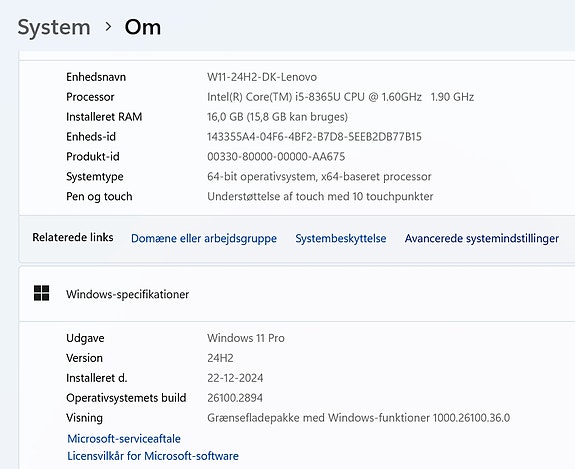Click the Enheds-id value
This screenshot has height=469, width=575.
coord(314,137)
